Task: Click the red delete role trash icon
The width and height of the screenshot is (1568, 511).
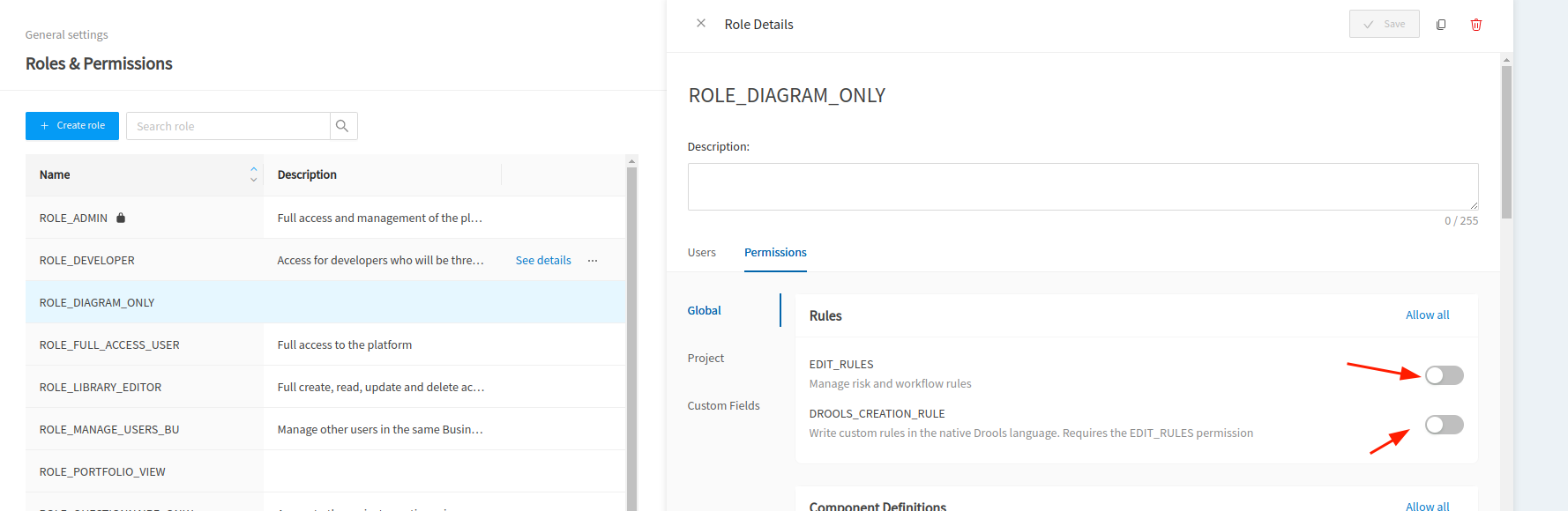Action: [x=1476, y=25]
